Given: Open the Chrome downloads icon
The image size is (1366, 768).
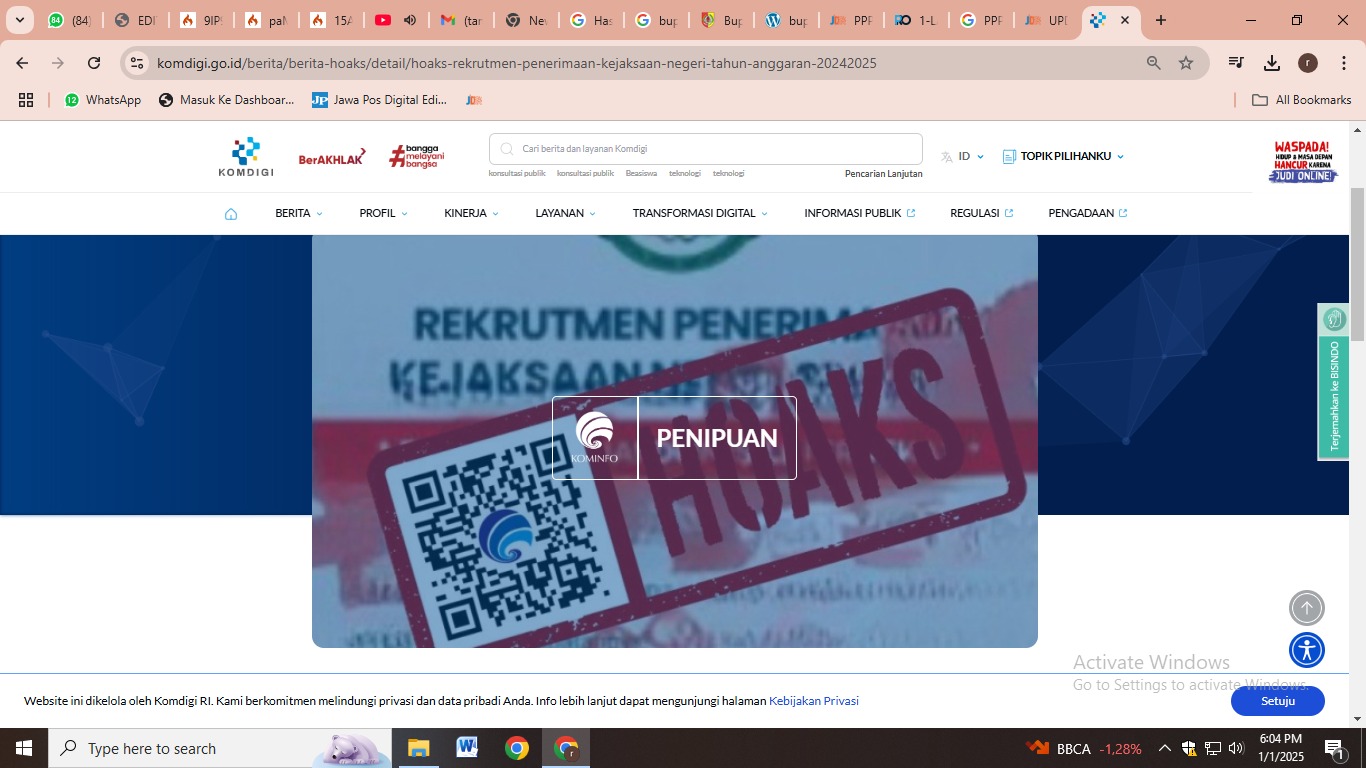Looking at the screenshot, I should point(1272,63).
